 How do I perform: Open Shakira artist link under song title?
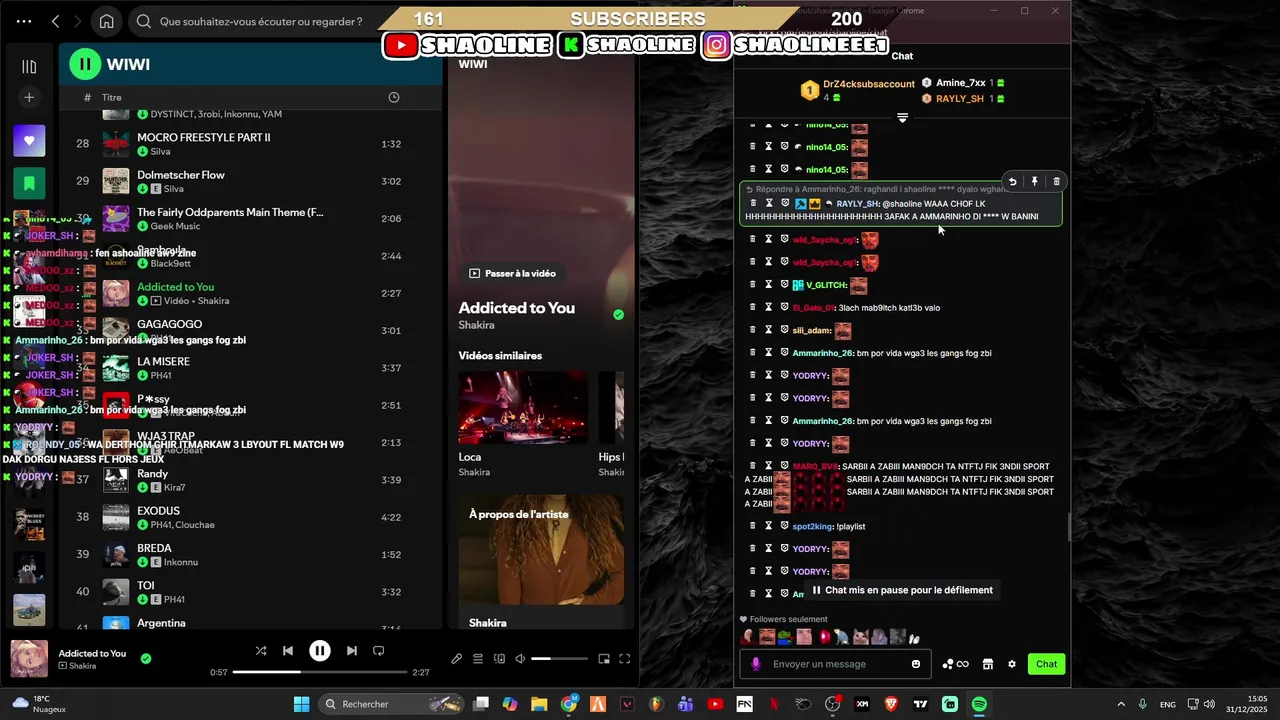tap(477, 325)
